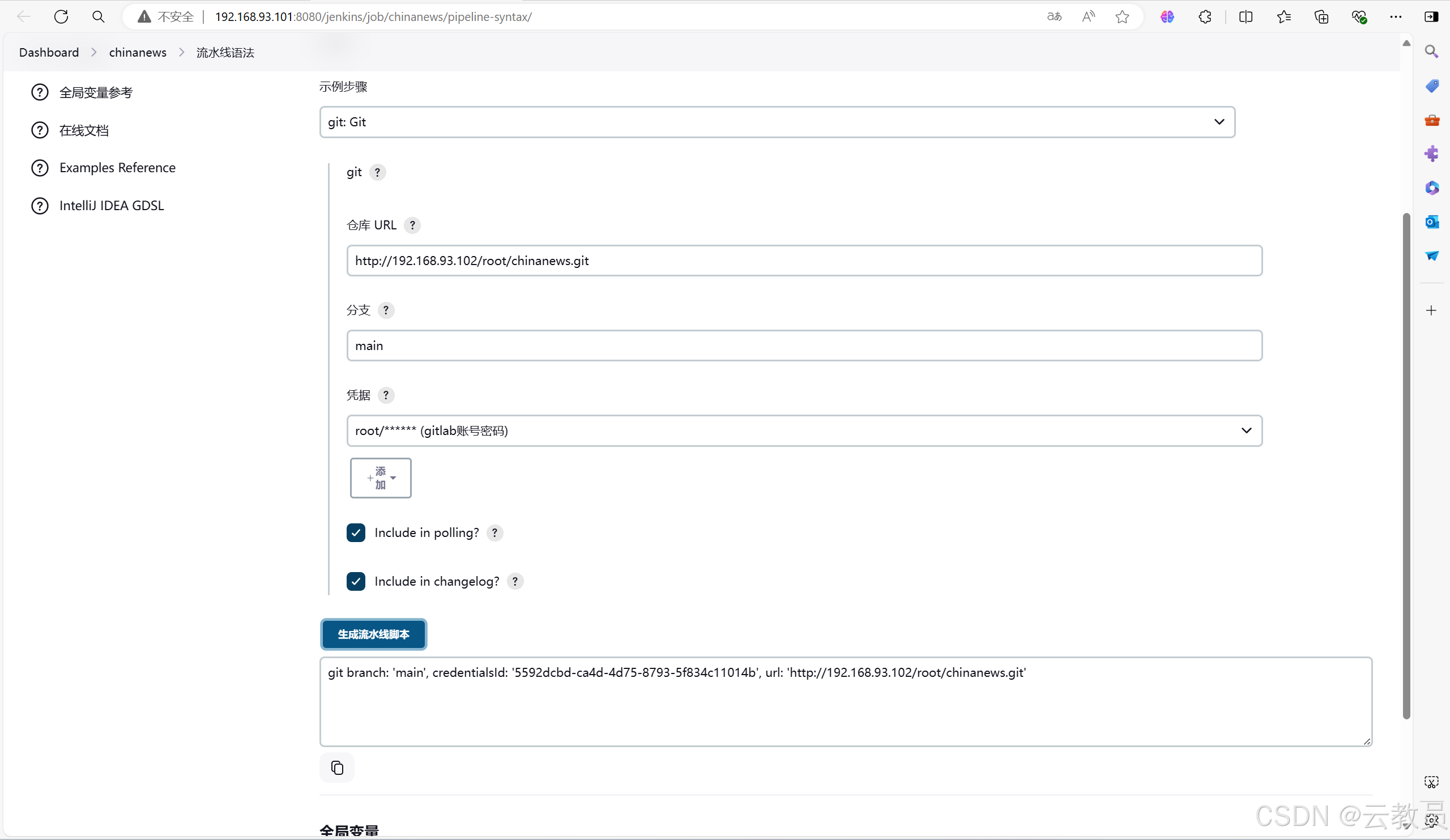
Task: Click 生成流水线脚本 button
Action: pyautogui.click(x=373, y=634)
